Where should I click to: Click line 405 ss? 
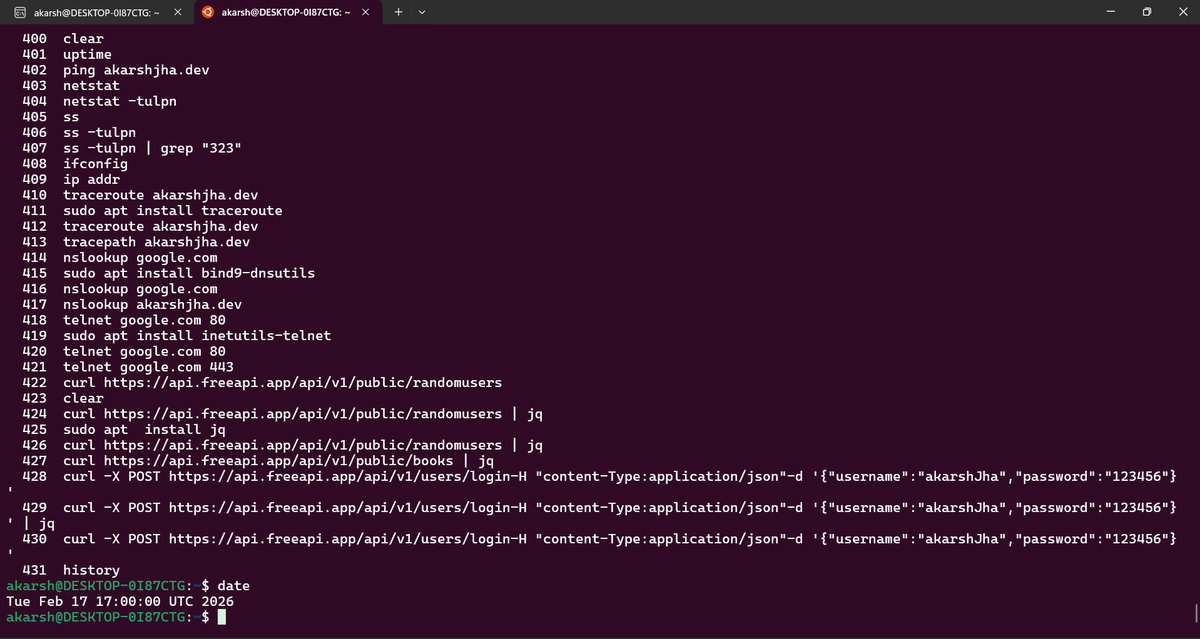tap(50, 117)
